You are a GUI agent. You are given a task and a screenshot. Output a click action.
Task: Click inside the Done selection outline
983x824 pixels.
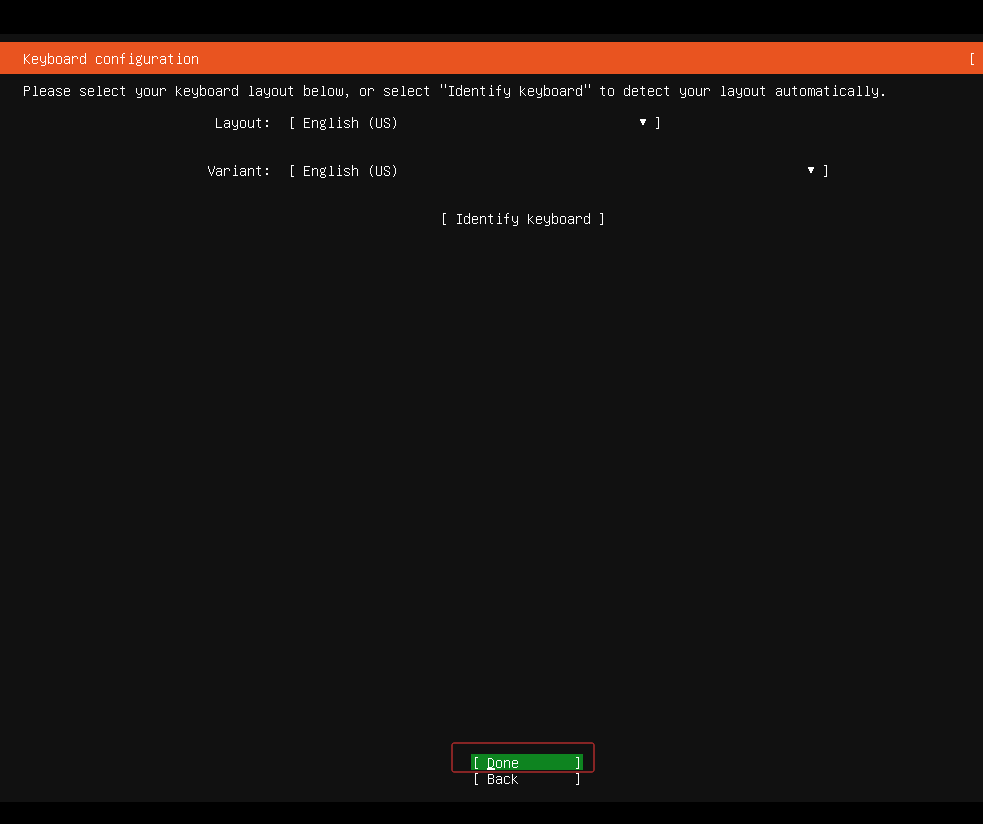click(x=522, y=757)
